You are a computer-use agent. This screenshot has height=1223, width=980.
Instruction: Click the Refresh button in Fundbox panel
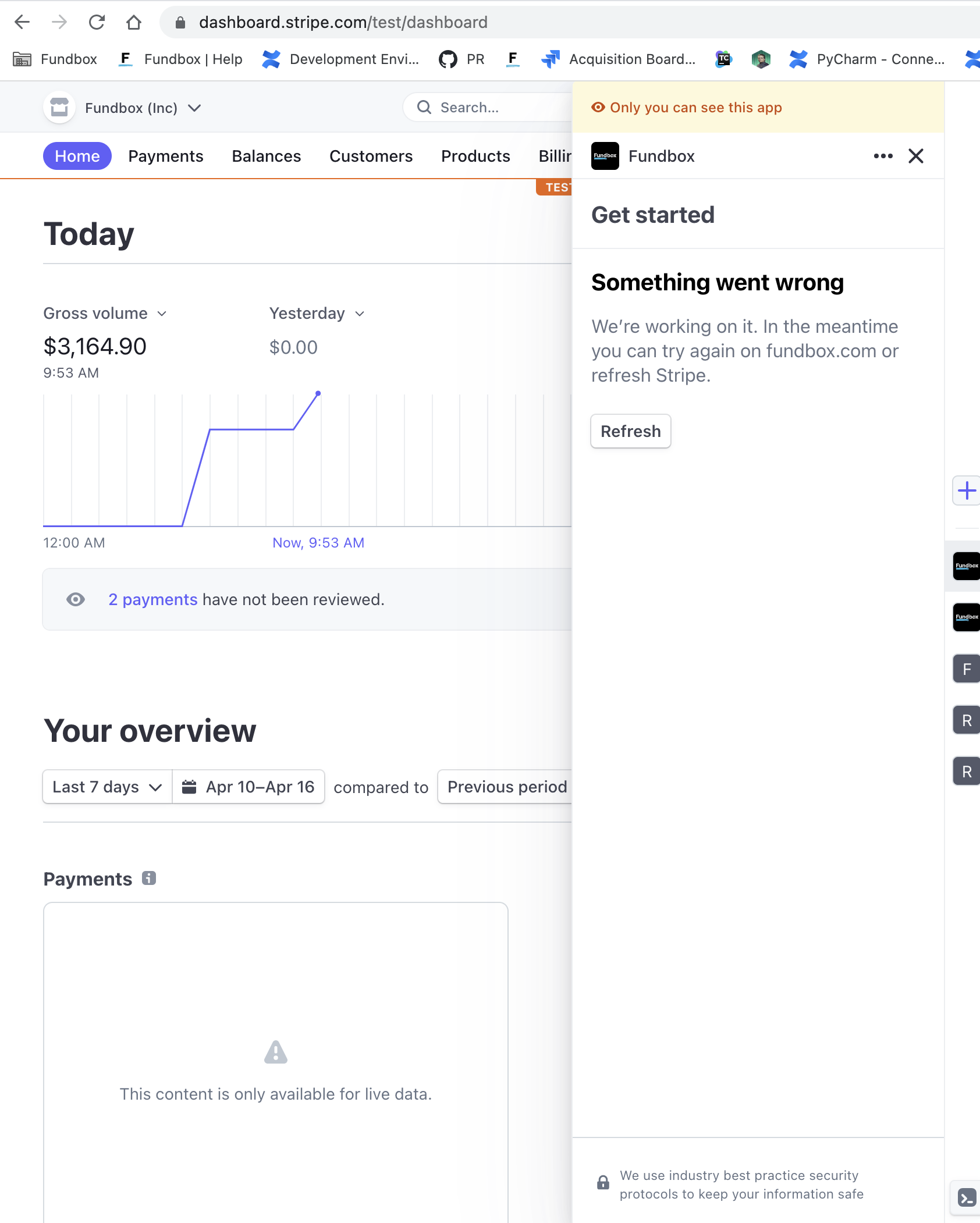631,431
